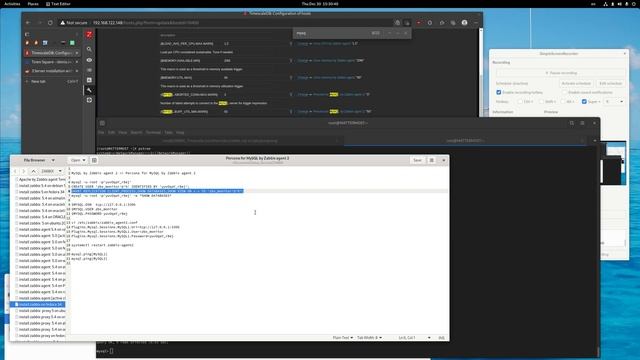Expand the Open dropdown in the Text Editor

click(78, 160)
